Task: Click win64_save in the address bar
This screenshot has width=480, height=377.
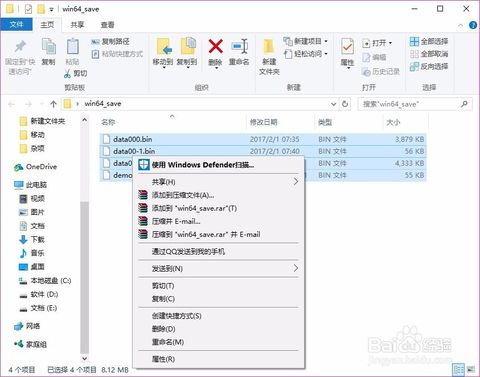Action: click(x=103, y=104)
